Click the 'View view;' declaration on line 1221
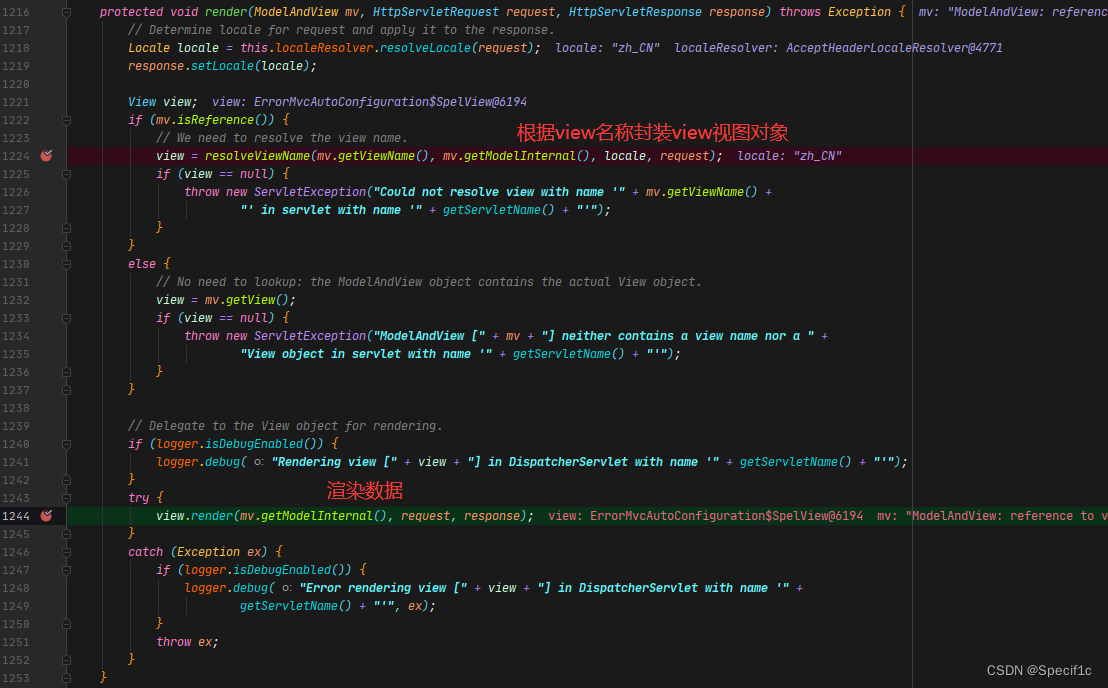 point(163,102)
